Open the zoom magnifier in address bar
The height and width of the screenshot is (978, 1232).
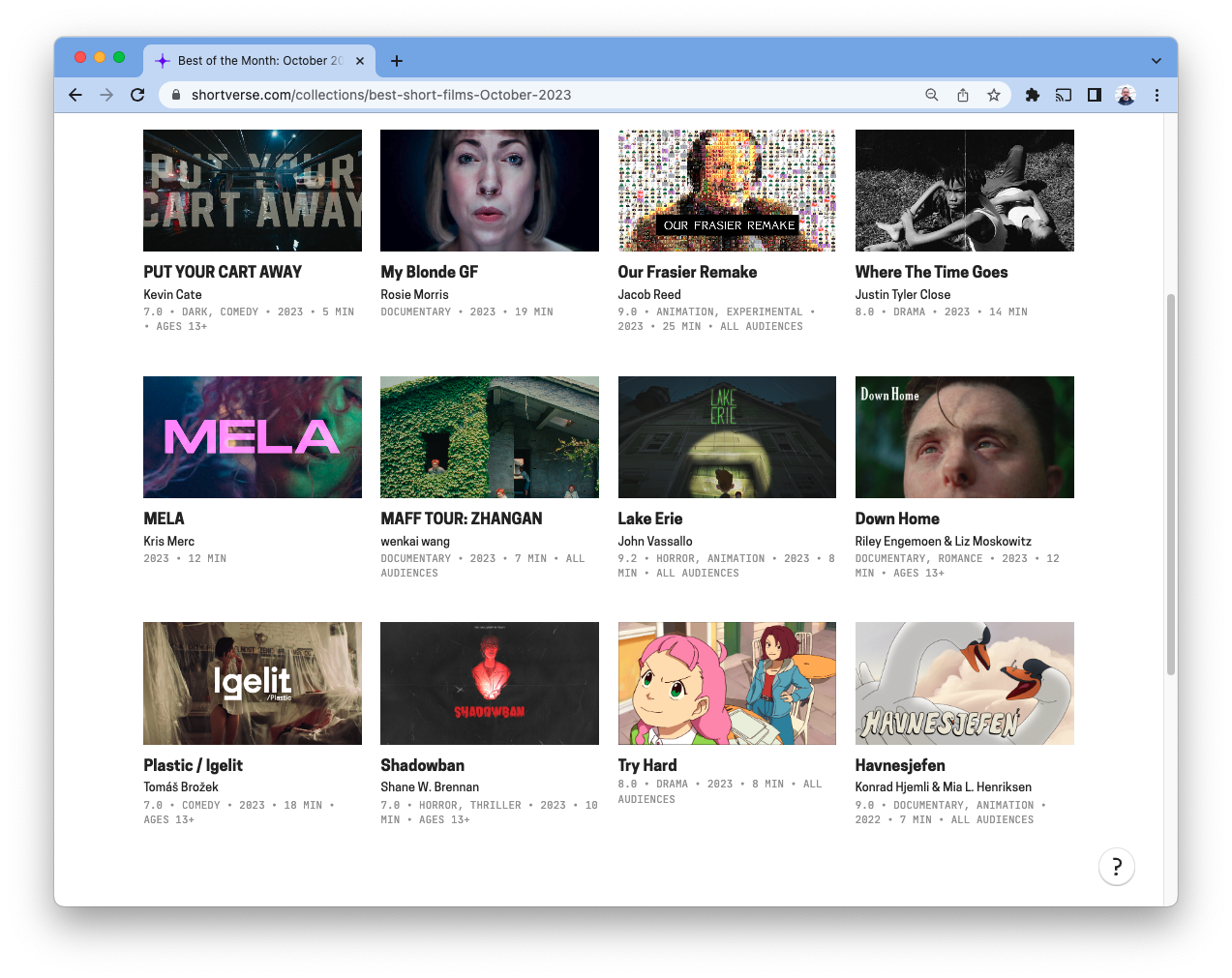931,95
